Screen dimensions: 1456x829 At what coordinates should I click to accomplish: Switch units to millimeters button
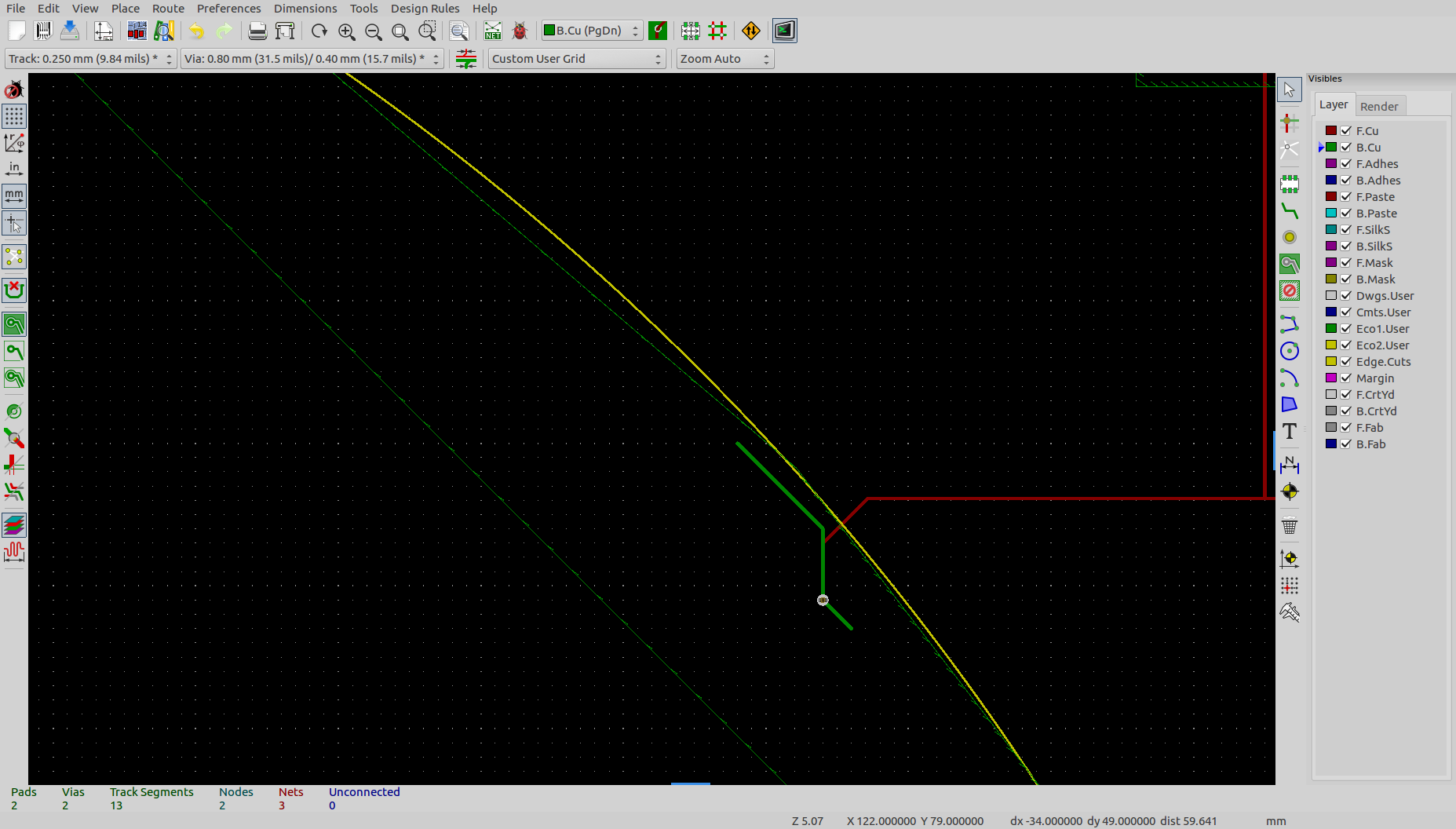click(14, 196)
